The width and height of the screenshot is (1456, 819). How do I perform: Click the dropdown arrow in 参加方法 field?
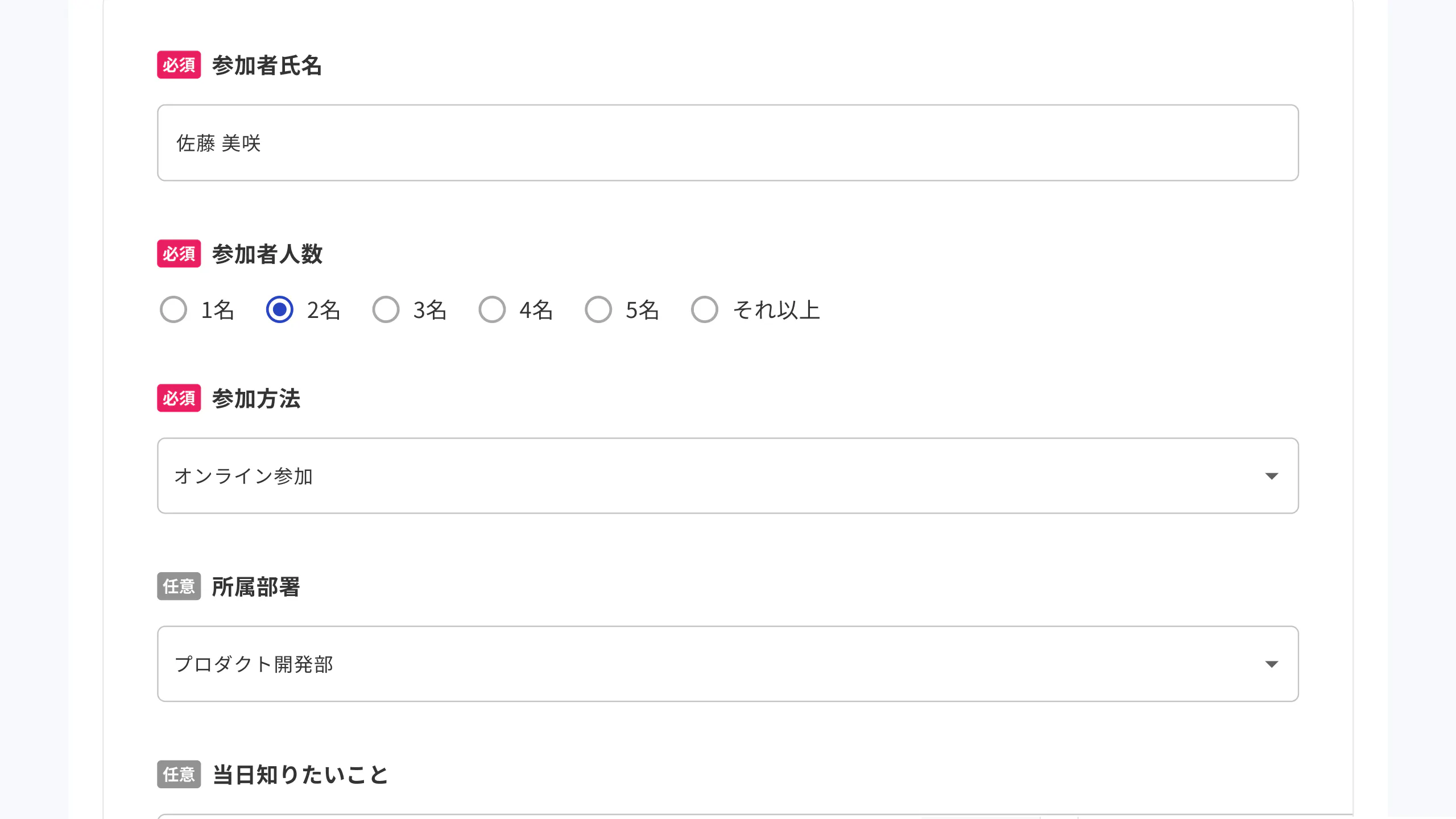[1271, 476]
